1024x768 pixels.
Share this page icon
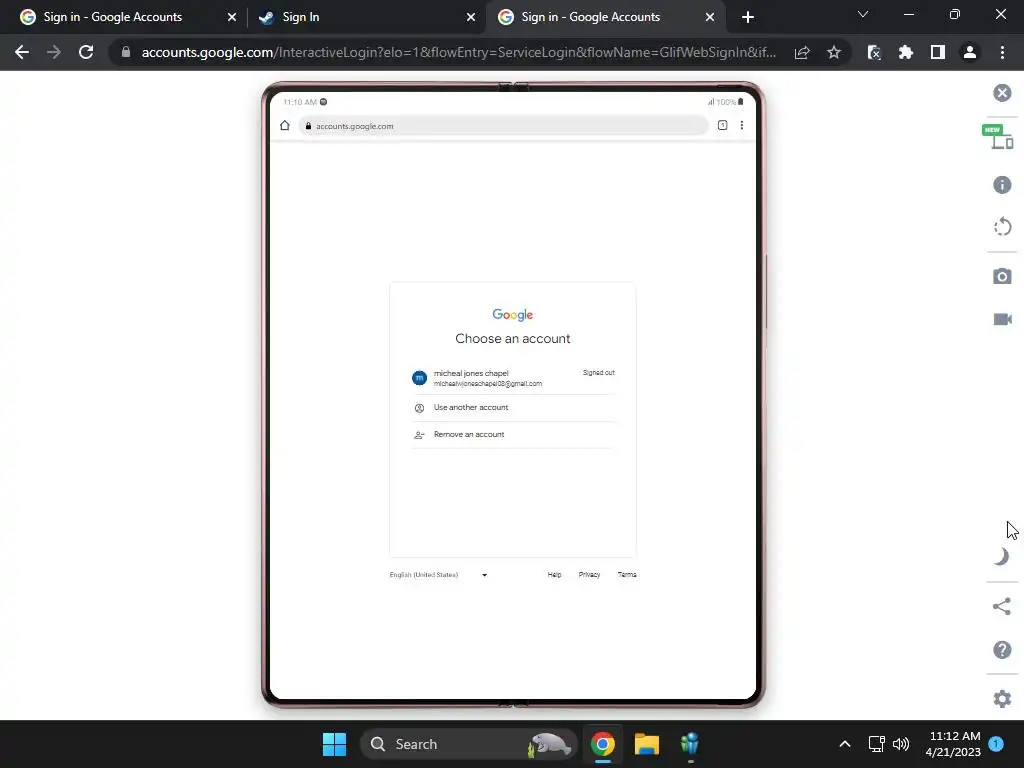click(802, 52)
